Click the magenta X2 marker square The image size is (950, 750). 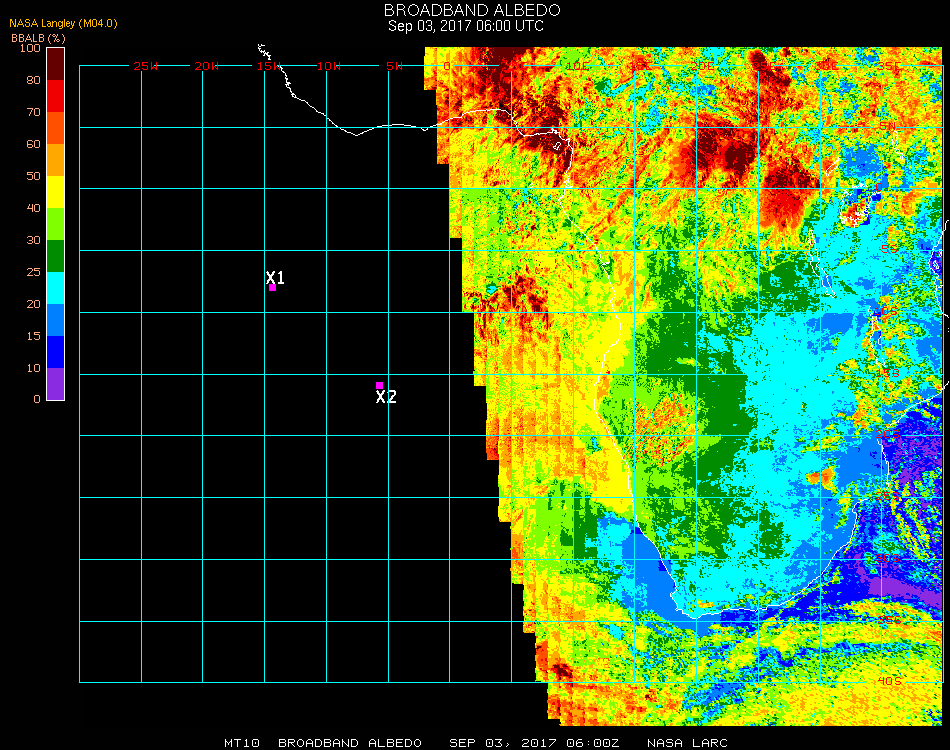379,385
